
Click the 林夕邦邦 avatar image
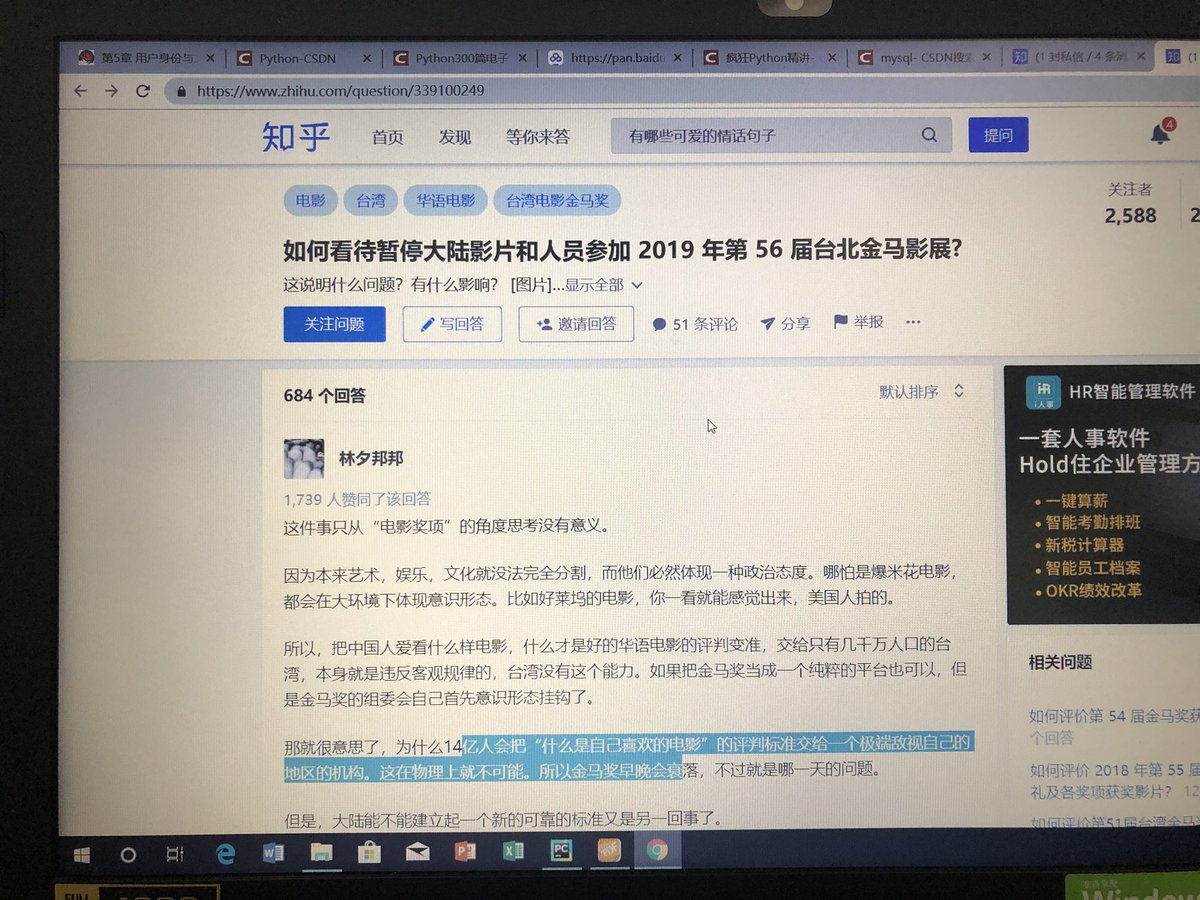pos(304,459)
